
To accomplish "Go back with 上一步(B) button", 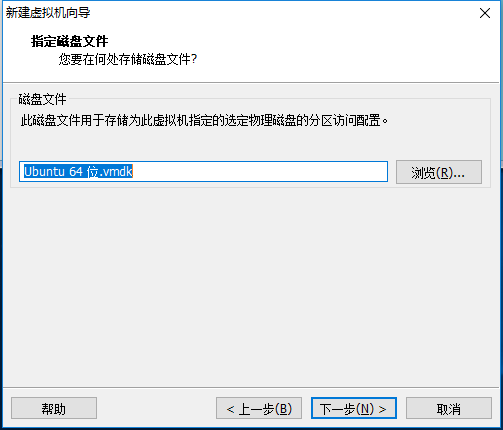I will pyautogui.click(x=259, y=408).
